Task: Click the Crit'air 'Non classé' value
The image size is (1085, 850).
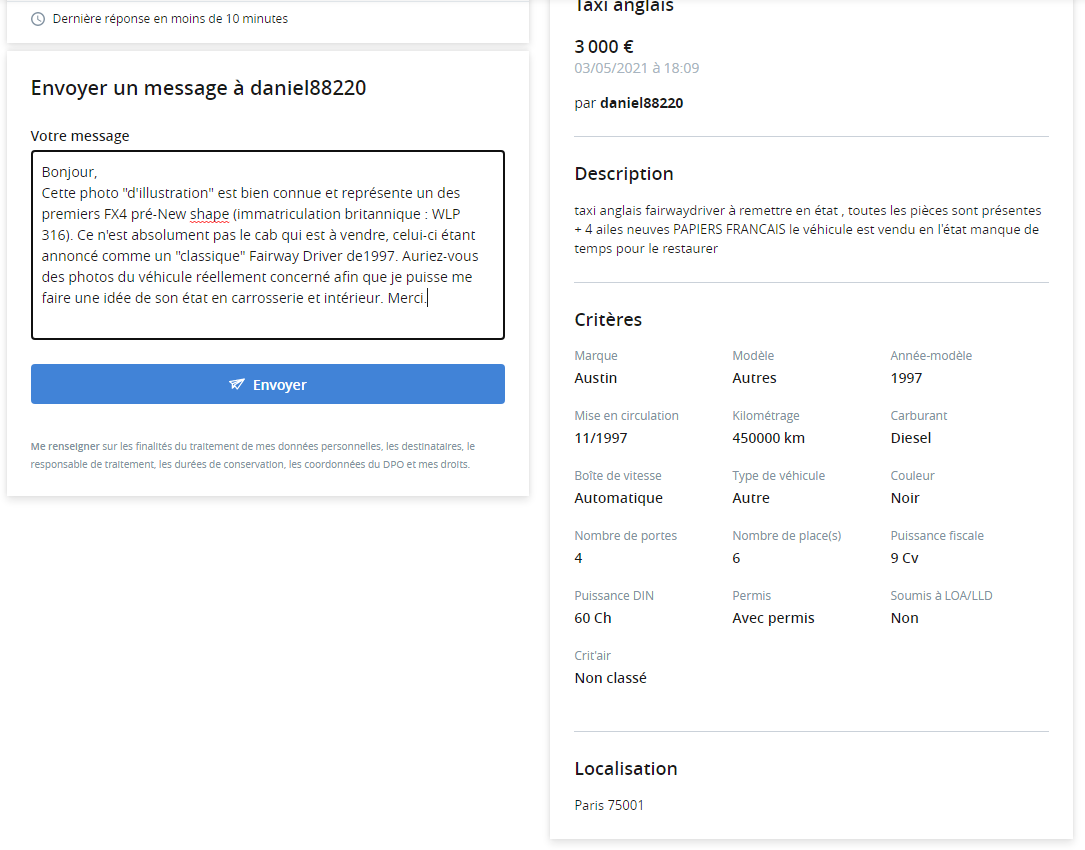Action: 610,678
